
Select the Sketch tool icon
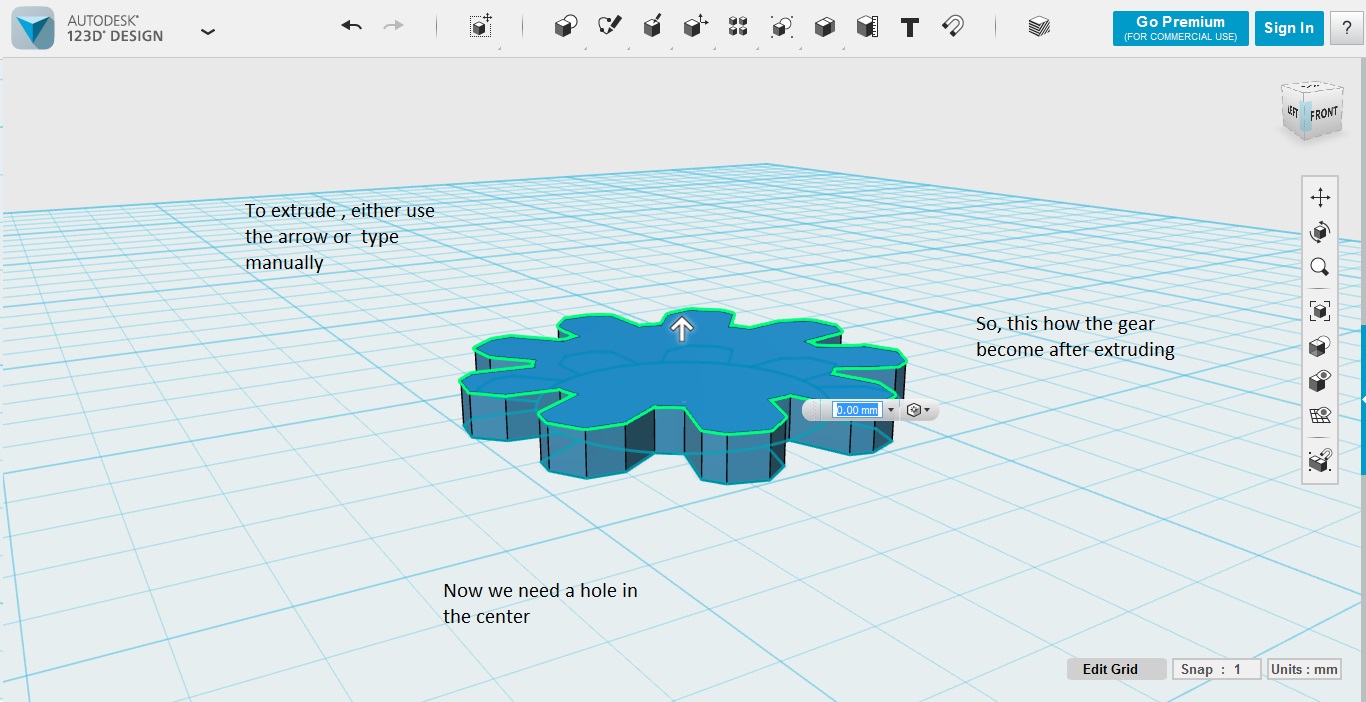609,27
